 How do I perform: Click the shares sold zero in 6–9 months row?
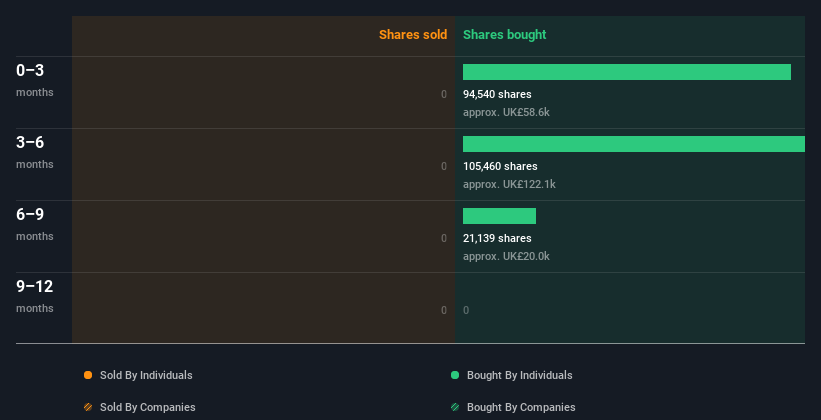coord(444,238)
